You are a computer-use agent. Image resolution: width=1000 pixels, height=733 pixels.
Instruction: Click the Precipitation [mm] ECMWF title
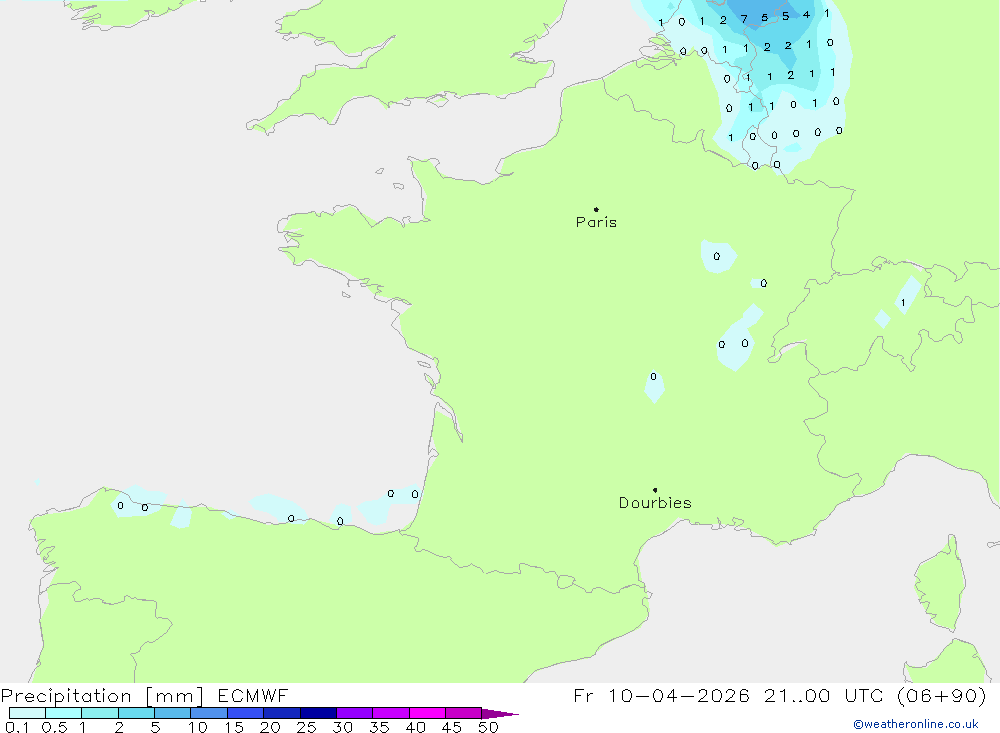(x=145, y=695)
